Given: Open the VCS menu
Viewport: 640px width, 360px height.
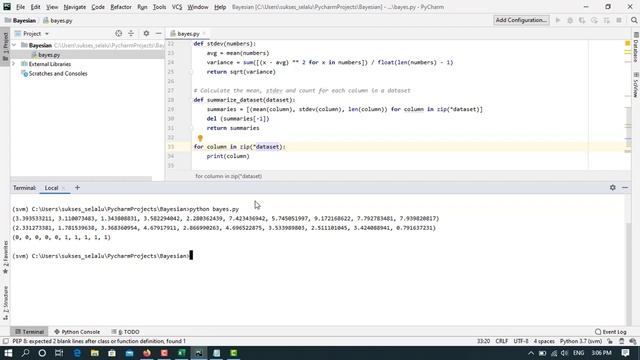Looking at the screenshot, I should click(x=177, y=7).
